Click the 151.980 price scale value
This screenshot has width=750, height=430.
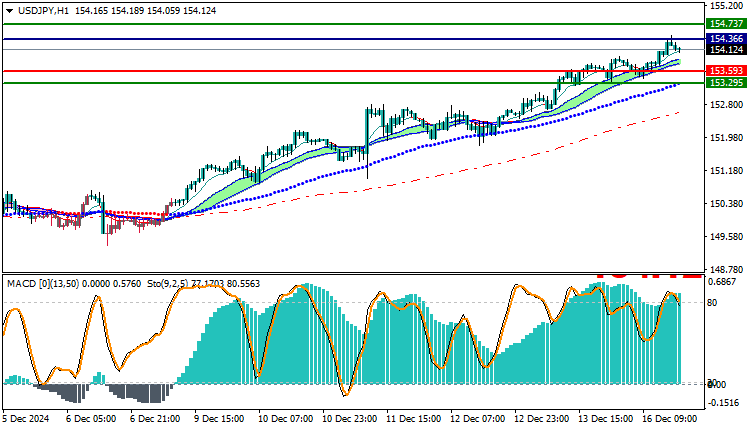click(x=727, y=138)
